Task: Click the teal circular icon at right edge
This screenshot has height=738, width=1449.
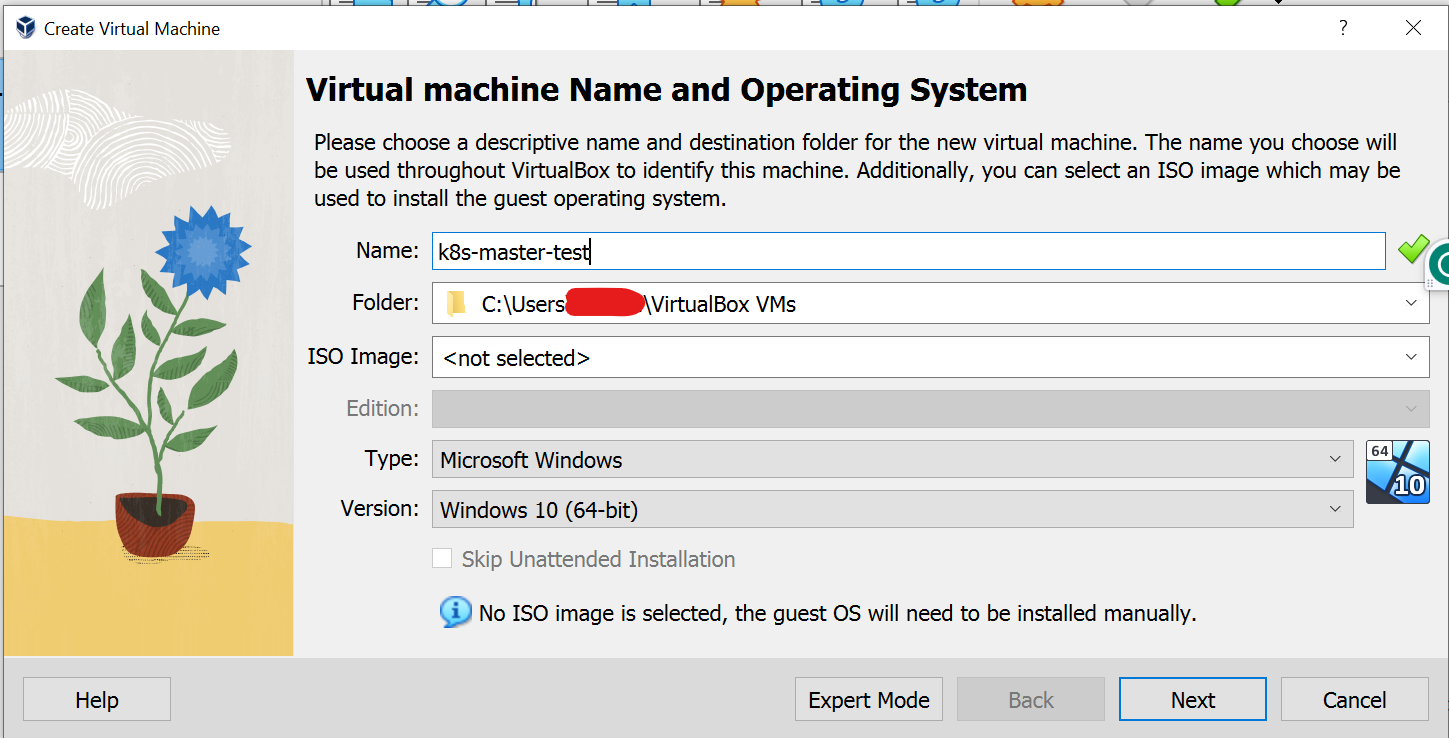Action: [1440, 265]
